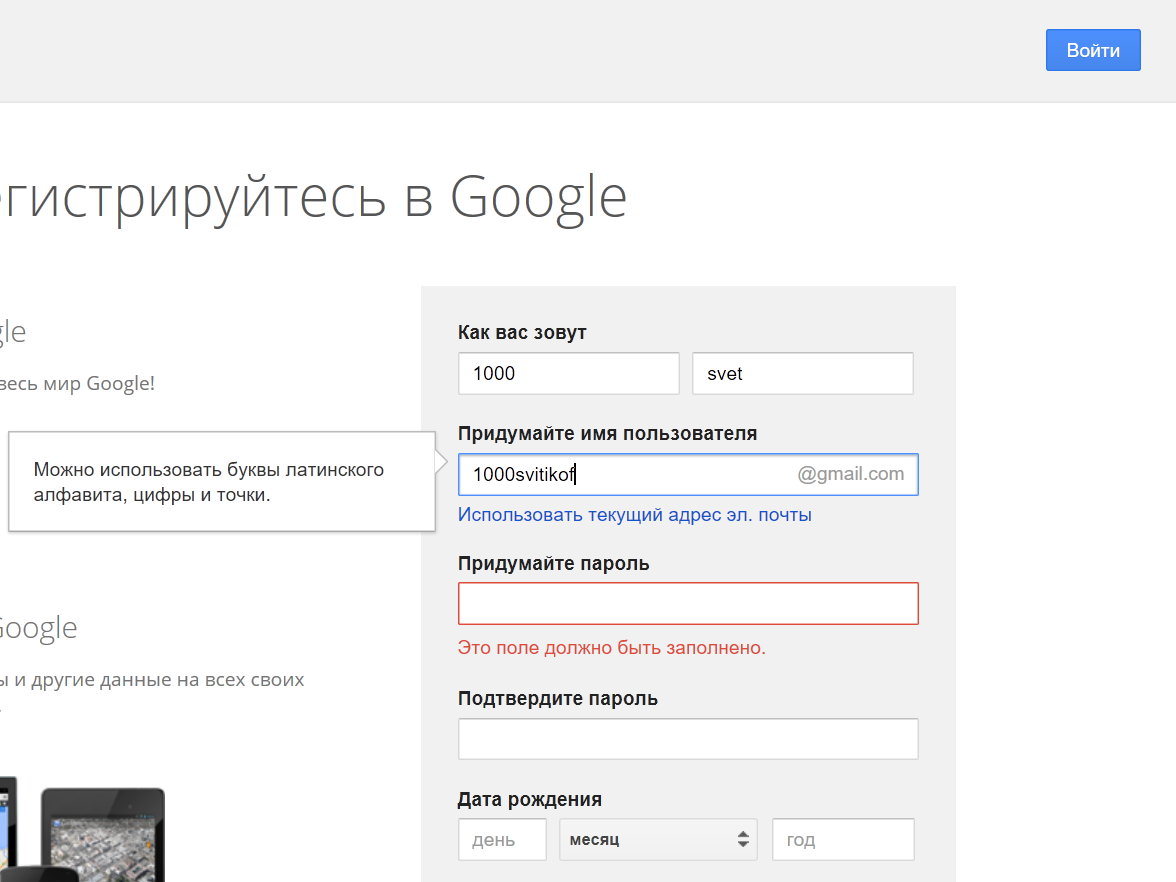Open the месяц month dropdown
The width and height of the screenshot is (1176, 882).
(658, 839)
